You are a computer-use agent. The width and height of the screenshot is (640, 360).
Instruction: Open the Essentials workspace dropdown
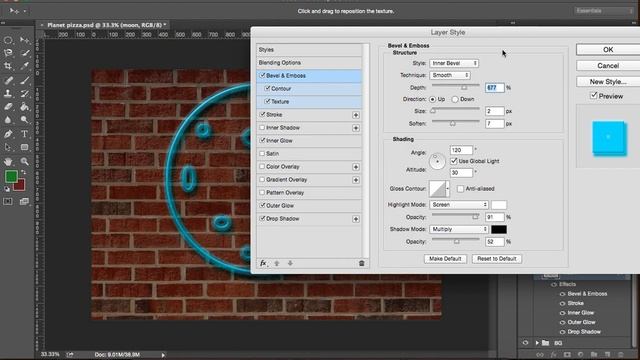pos(604,11)
